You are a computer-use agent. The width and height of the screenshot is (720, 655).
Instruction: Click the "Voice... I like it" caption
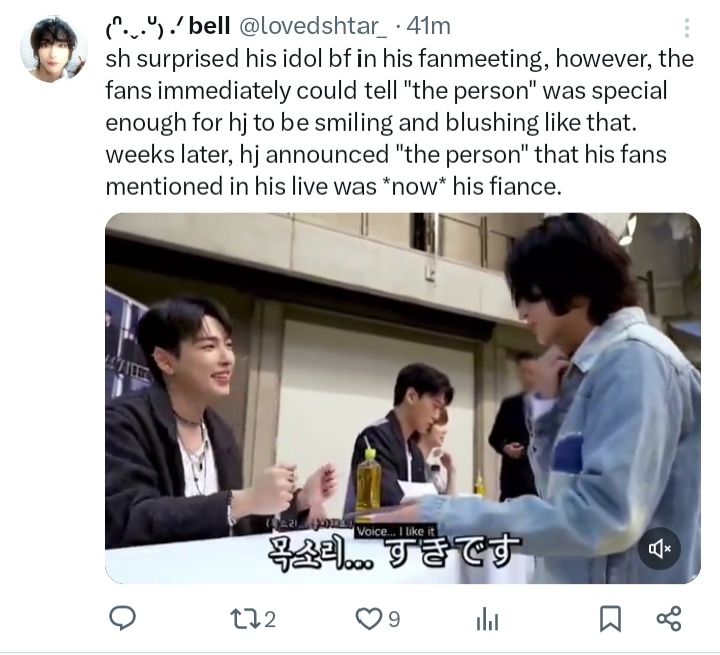click(x=396, y=531)
